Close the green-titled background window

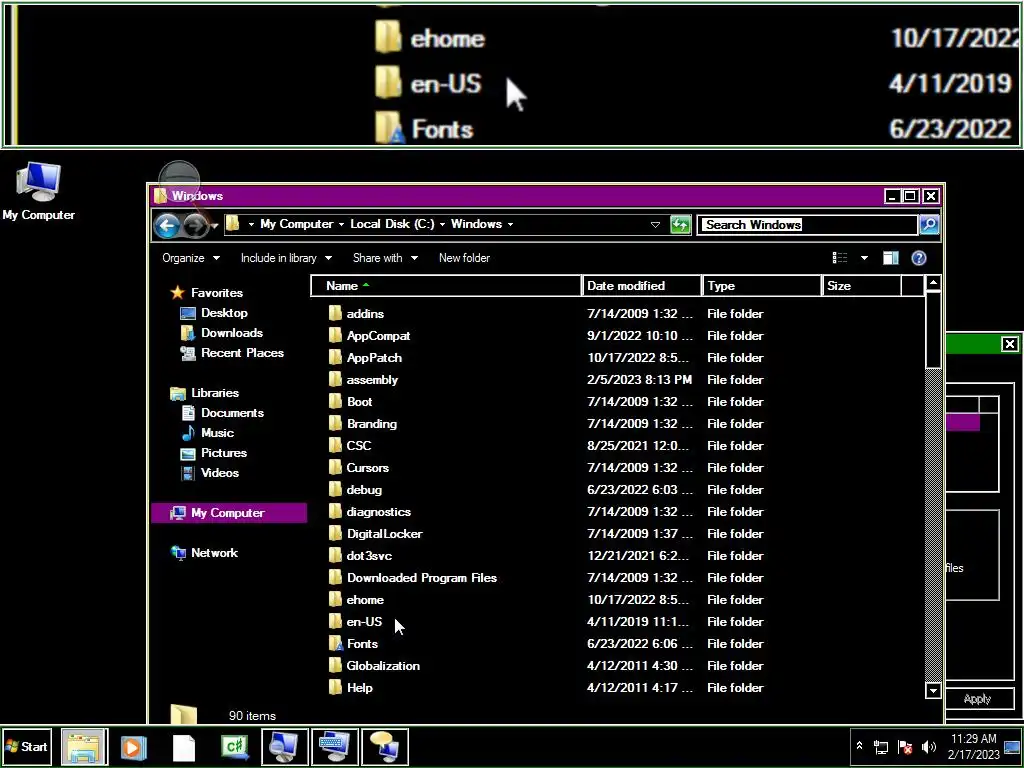point(1010,344)
